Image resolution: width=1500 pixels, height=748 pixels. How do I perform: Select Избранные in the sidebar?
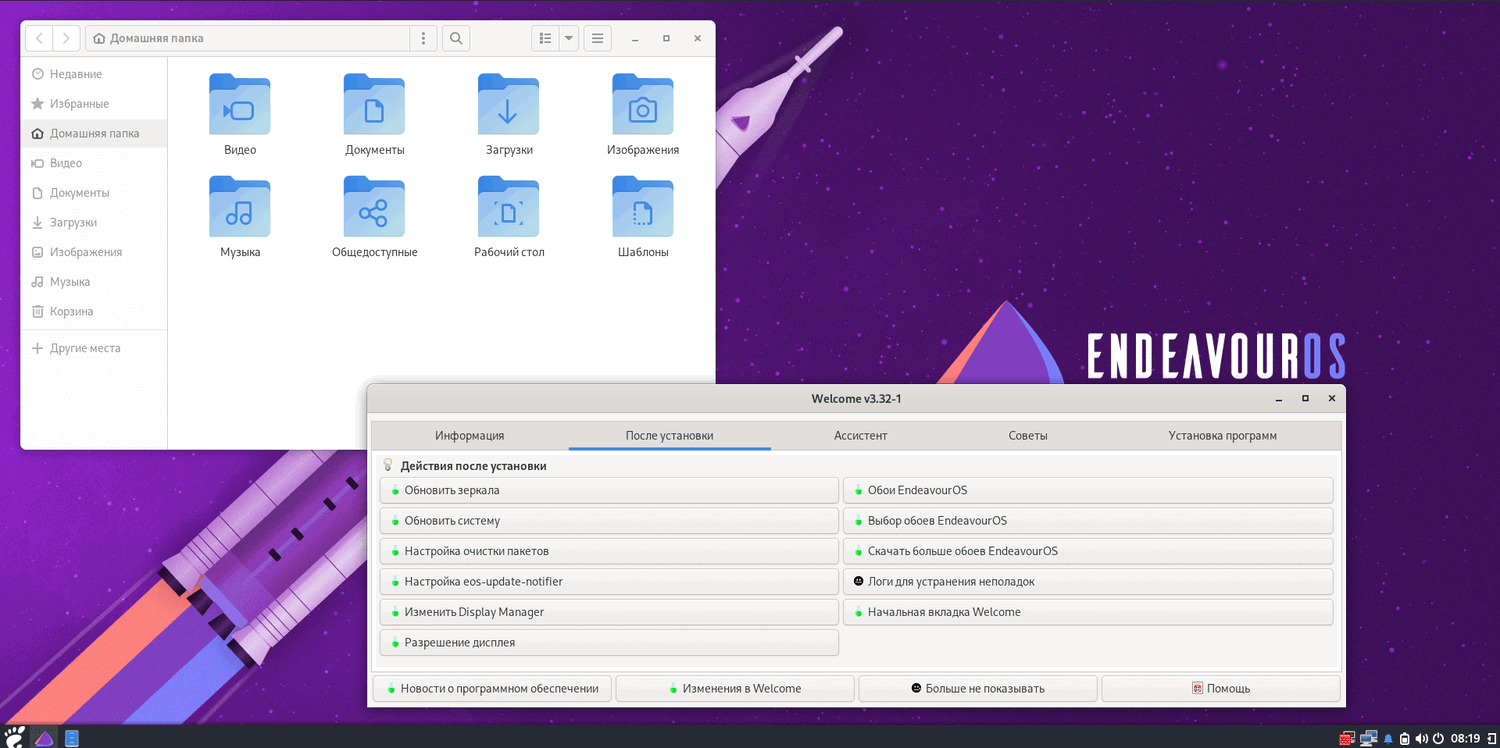[94, 104]
